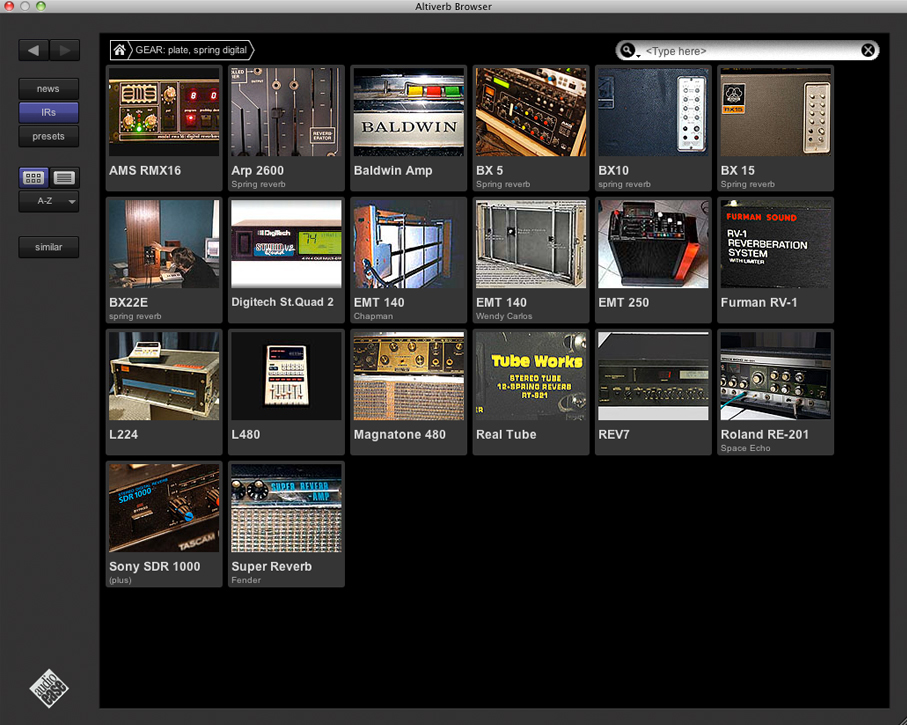Viewport: 907px width, 725px height.
Task: Open the Magnatone 480 image
Action: (x=409, y=376)
